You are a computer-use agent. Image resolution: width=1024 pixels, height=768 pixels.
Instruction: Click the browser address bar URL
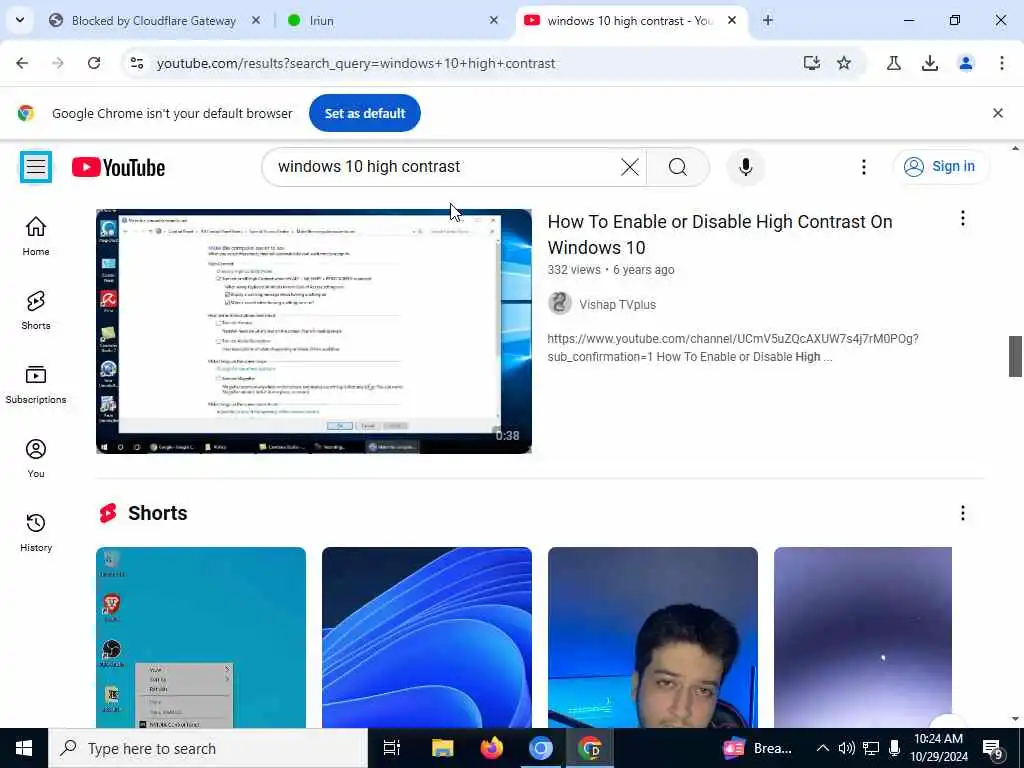click(356, 63)
